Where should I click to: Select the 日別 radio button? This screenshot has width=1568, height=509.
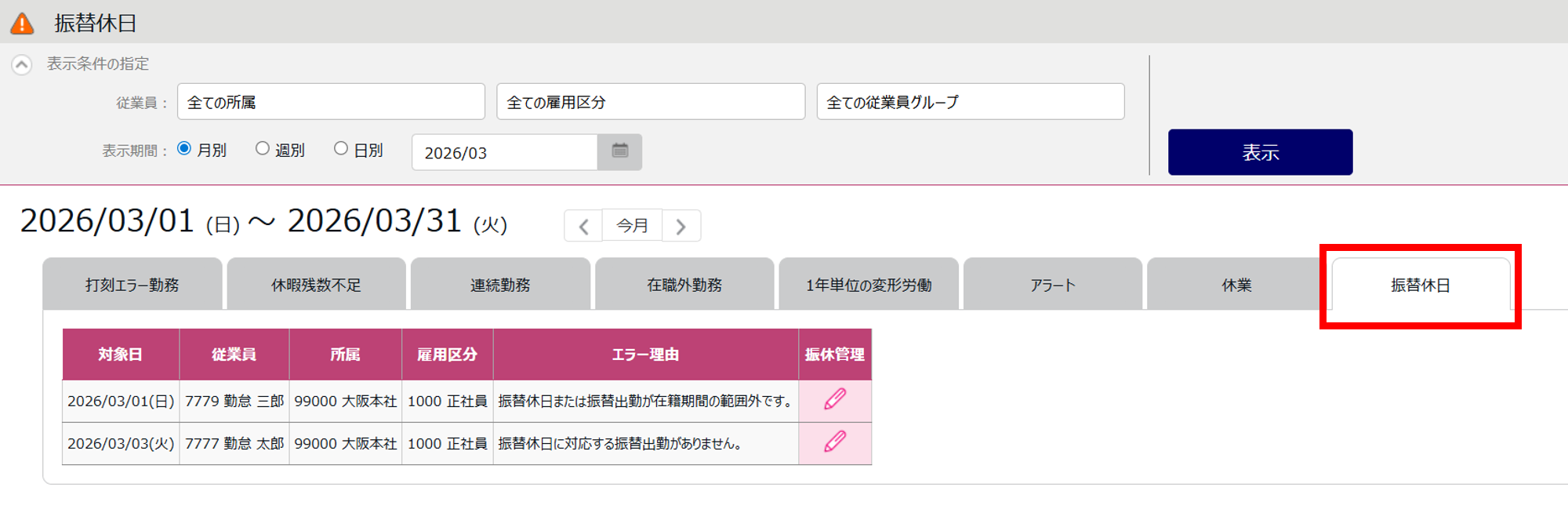(341, 149)
